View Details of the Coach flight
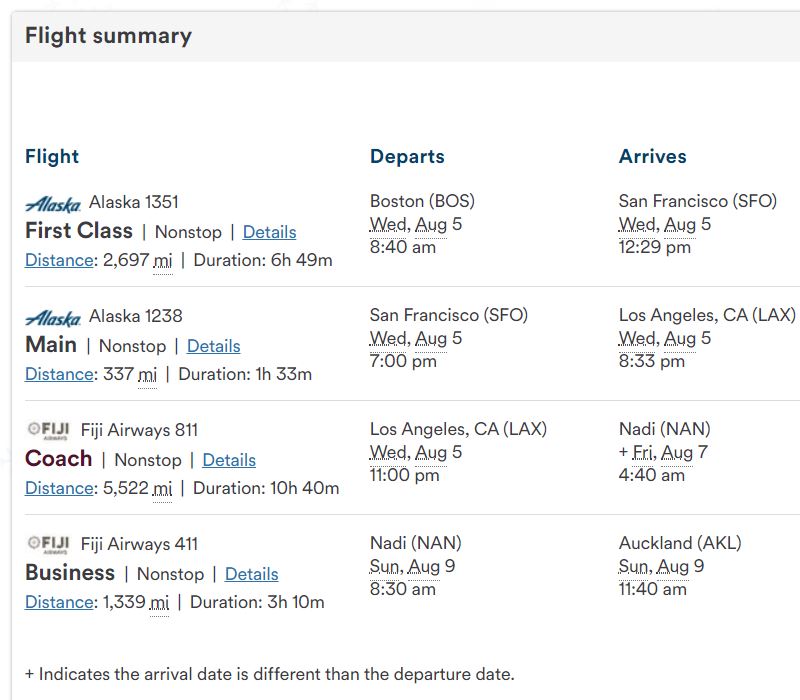Screen dimensions: 800x700 tap(229, 460)
